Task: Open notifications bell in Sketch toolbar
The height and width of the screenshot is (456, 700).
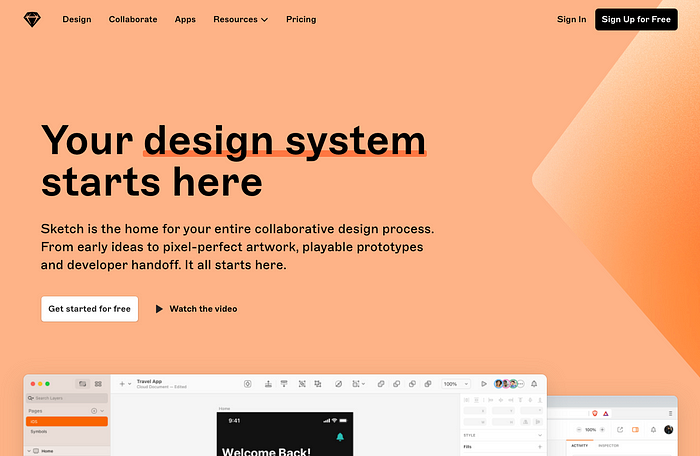Action: (x=534, y=384)
